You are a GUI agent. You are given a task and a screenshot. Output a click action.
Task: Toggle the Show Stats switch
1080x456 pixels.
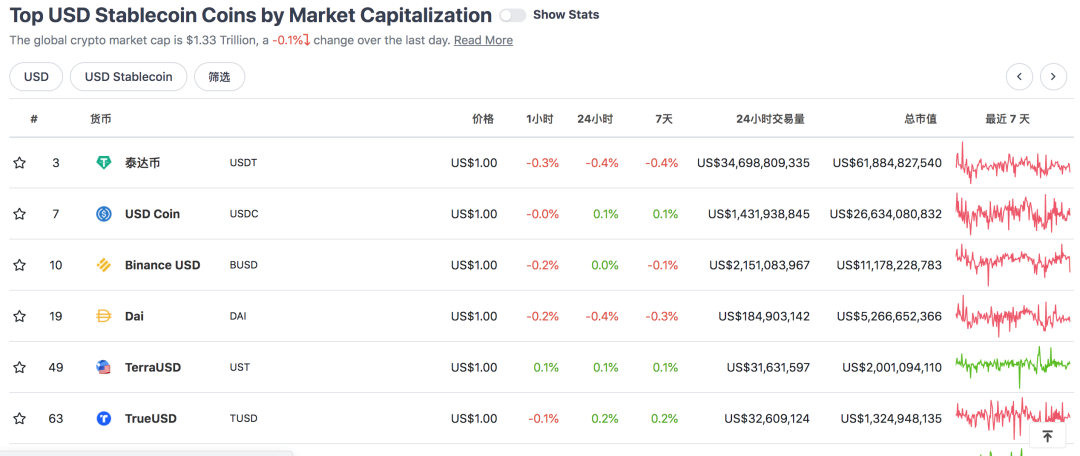[512, 15]
